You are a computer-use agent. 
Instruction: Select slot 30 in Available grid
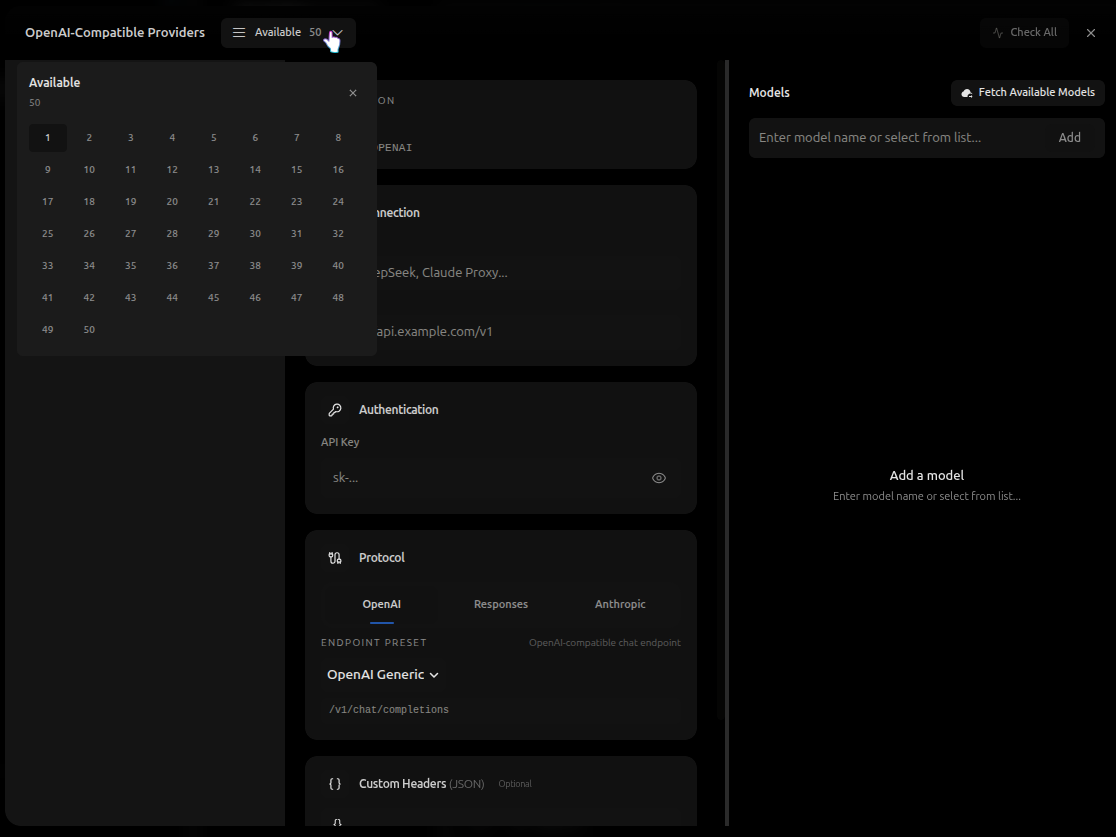(x=255, y=234)
